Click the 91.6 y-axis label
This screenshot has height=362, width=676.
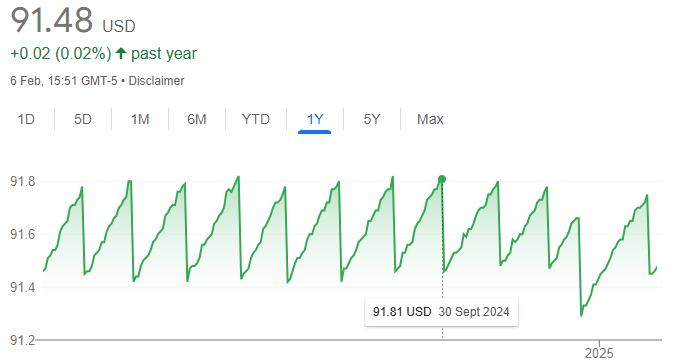coord(22,234)
